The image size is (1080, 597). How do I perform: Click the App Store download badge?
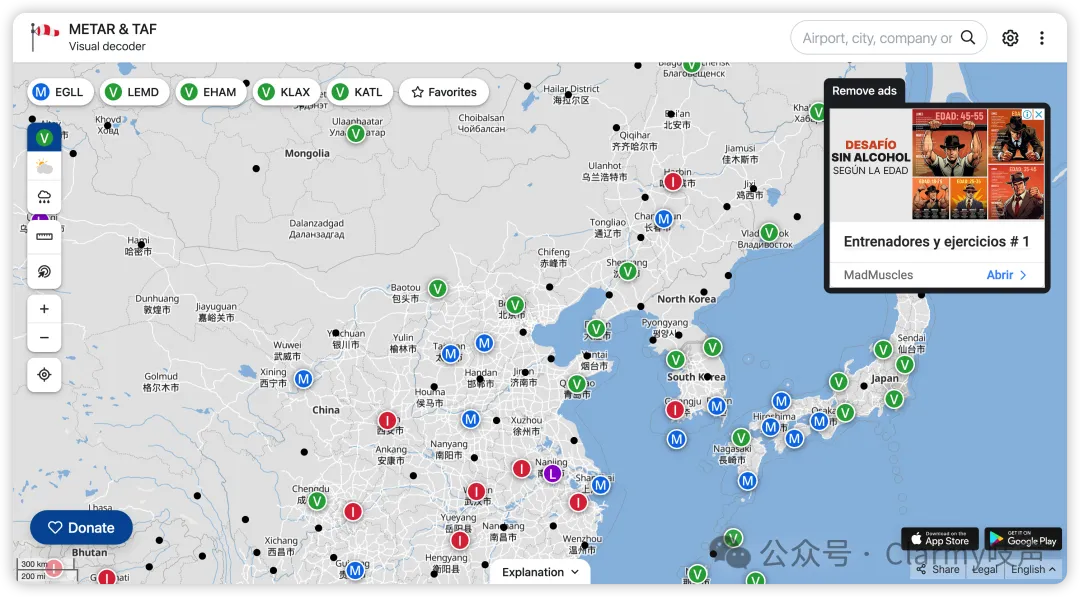click(939, 539)
